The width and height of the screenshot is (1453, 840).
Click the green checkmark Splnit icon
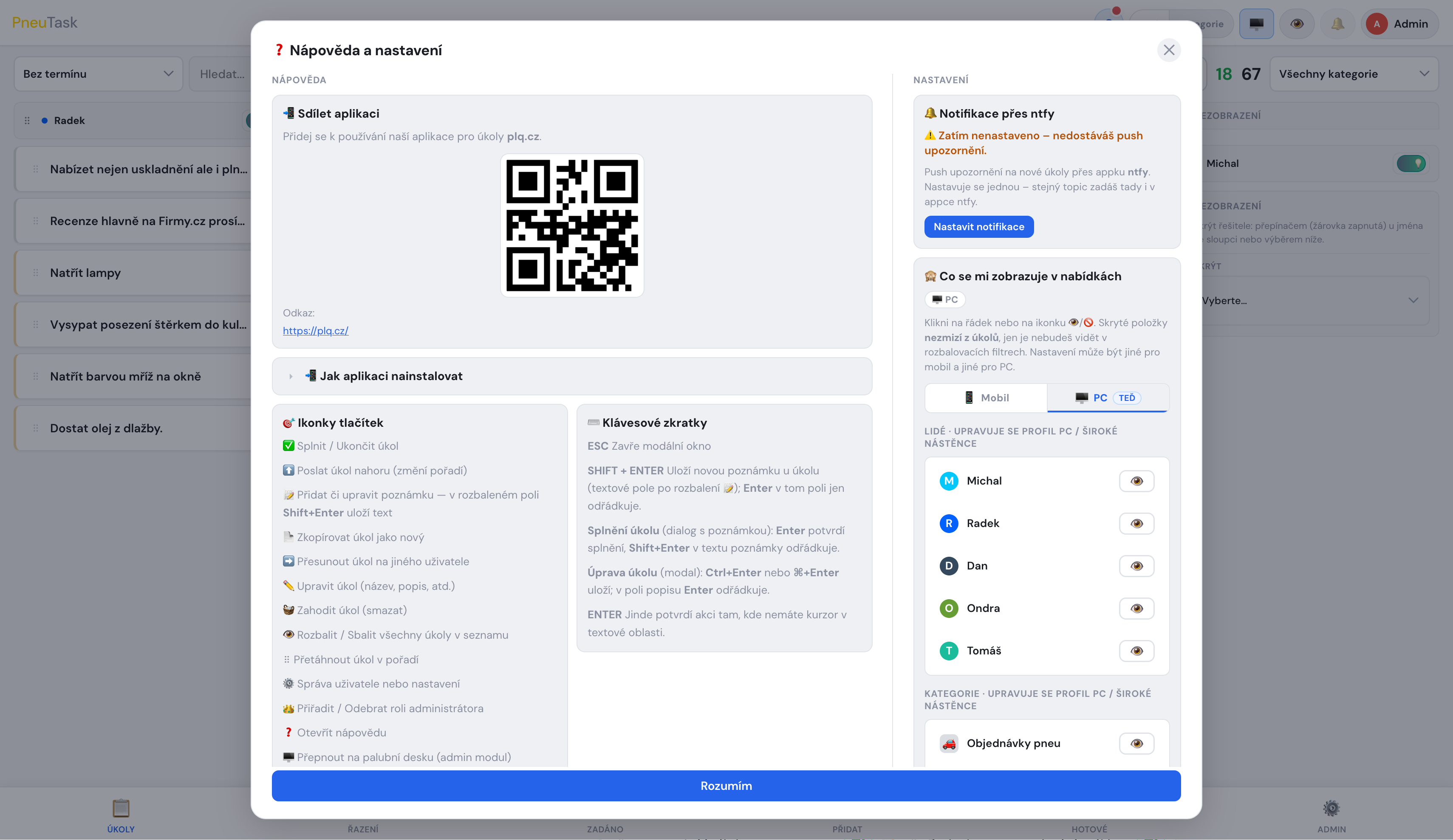point(289,445)
